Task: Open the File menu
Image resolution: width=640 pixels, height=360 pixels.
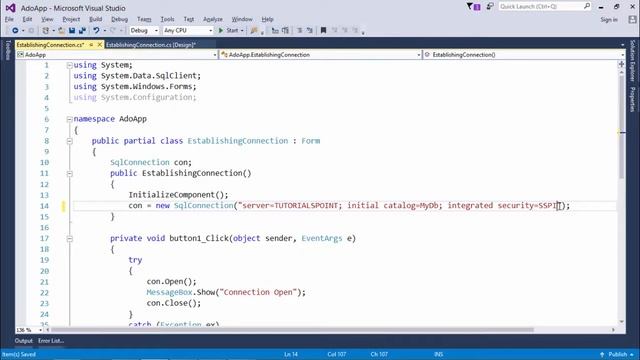Action: (x=9, y=19)
